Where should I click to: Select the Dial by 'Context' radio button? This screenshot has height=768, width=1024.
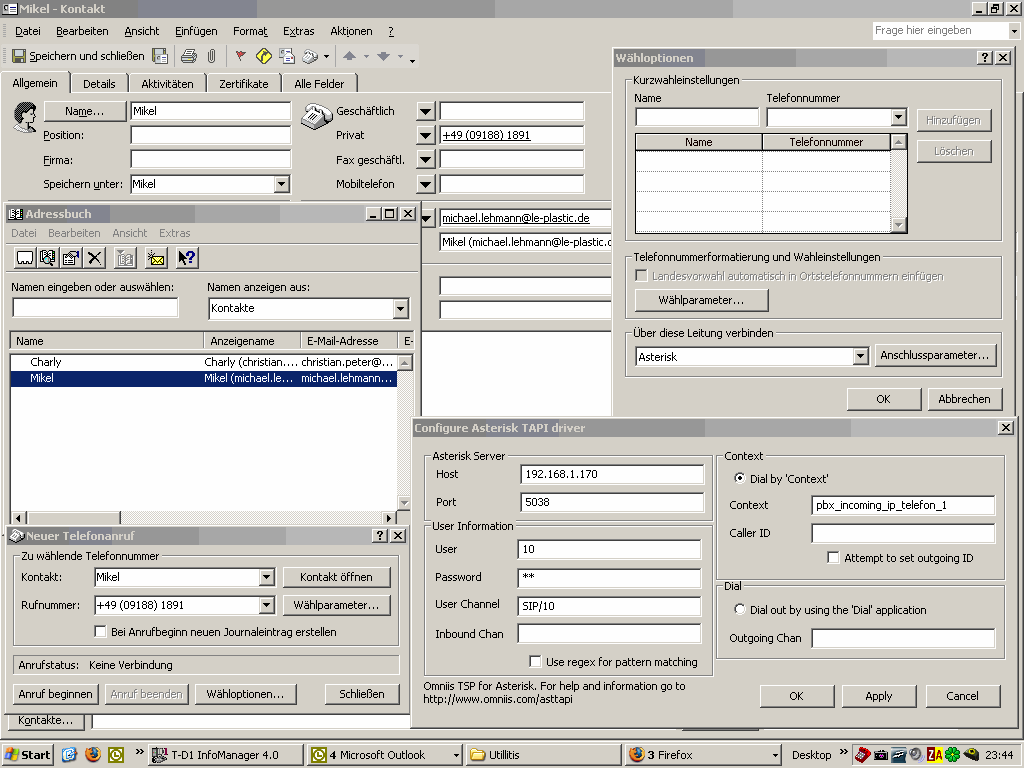739,479
